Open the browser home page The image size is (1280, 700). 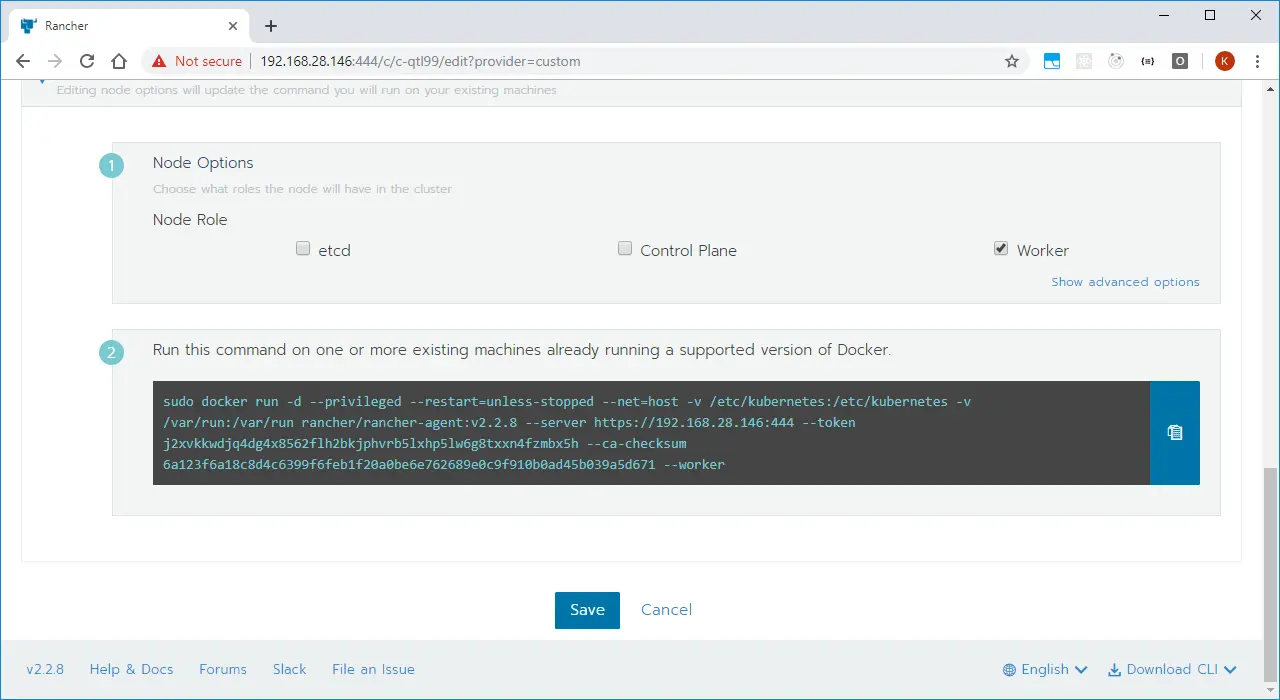click(x=119, y=61)
